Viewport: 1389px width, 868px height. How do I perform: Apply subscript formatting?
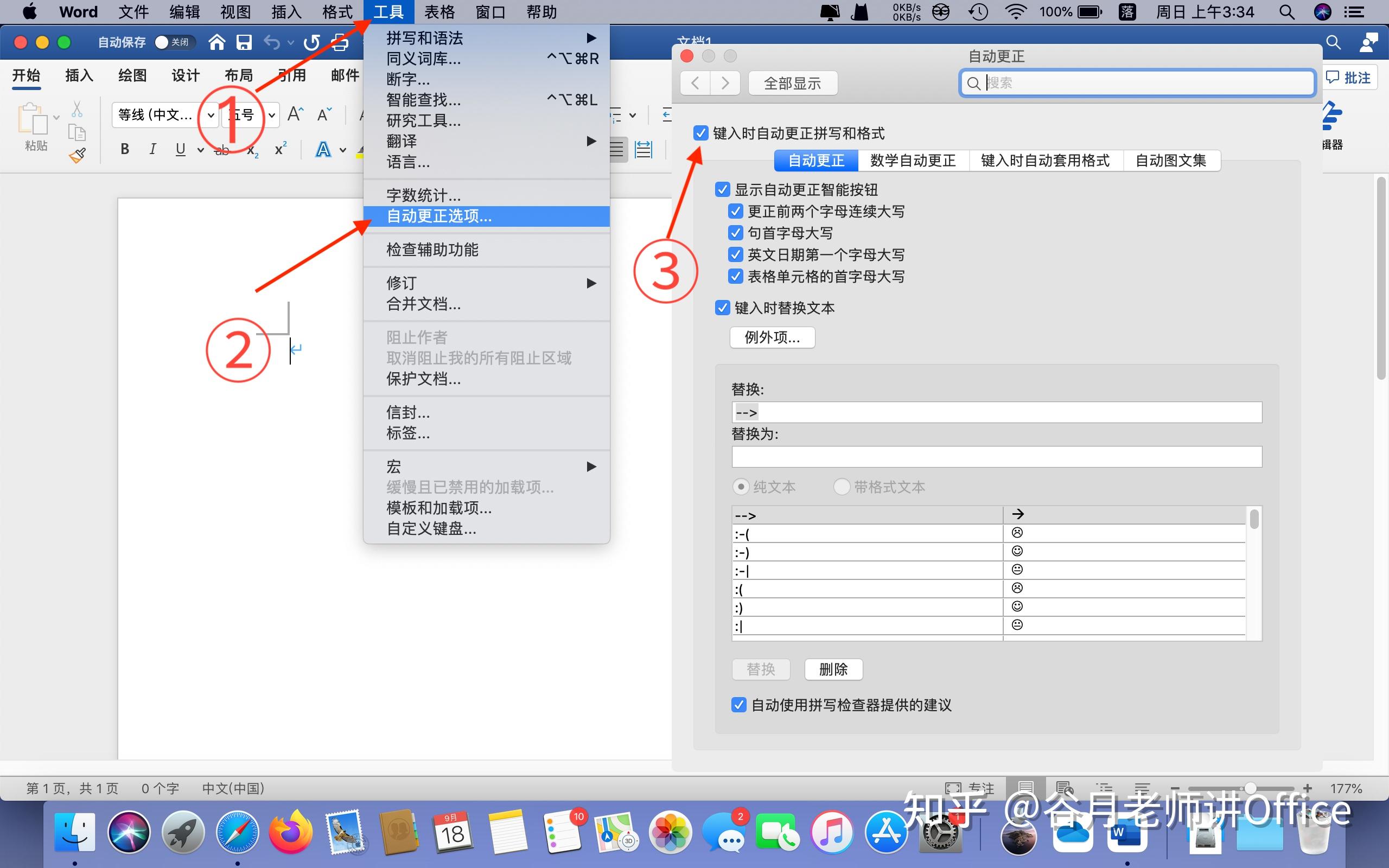pyautogui.click(x=252, y=150)
